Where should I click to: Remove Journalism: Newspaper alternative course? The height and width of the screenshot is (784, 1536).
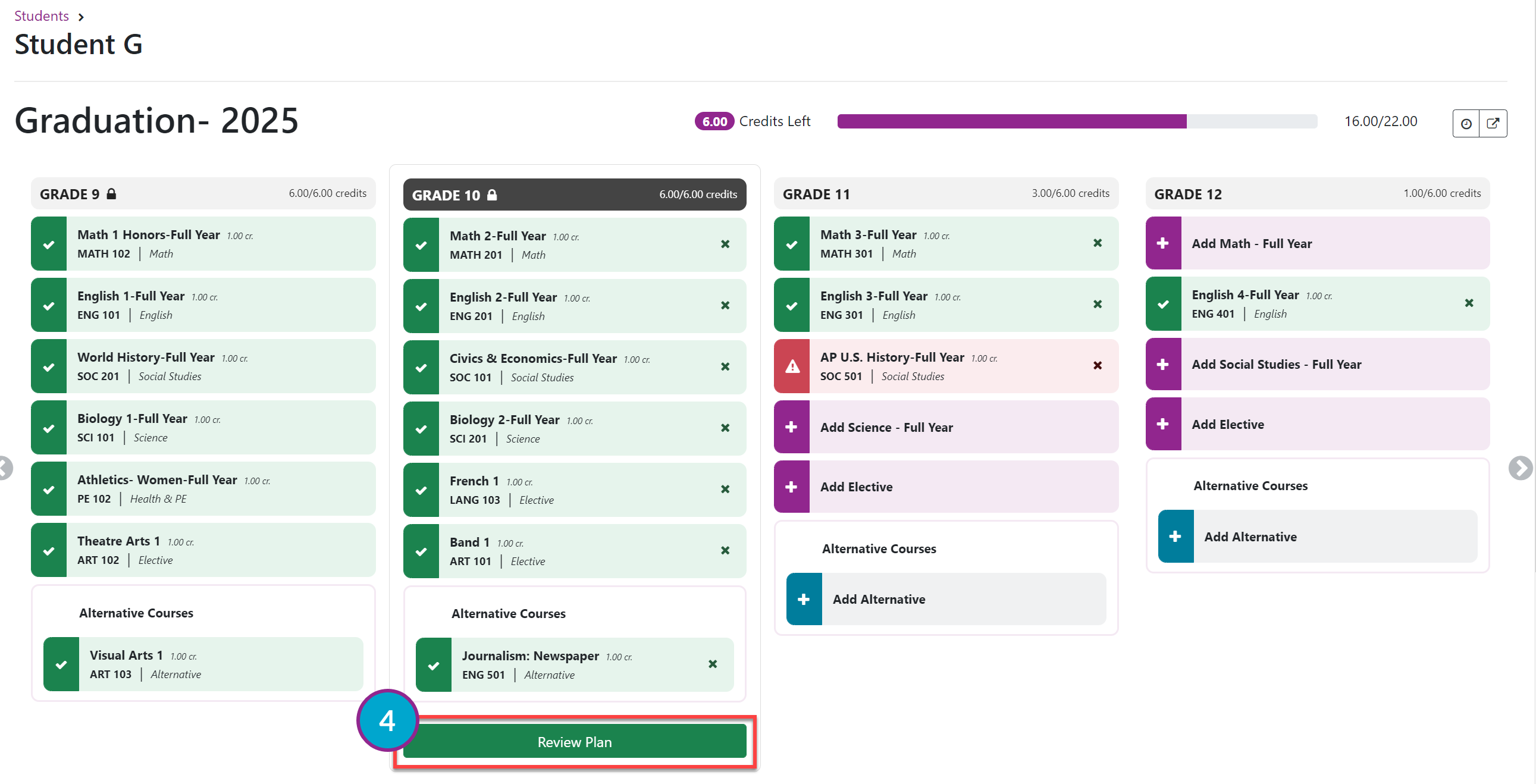(713, 664)
